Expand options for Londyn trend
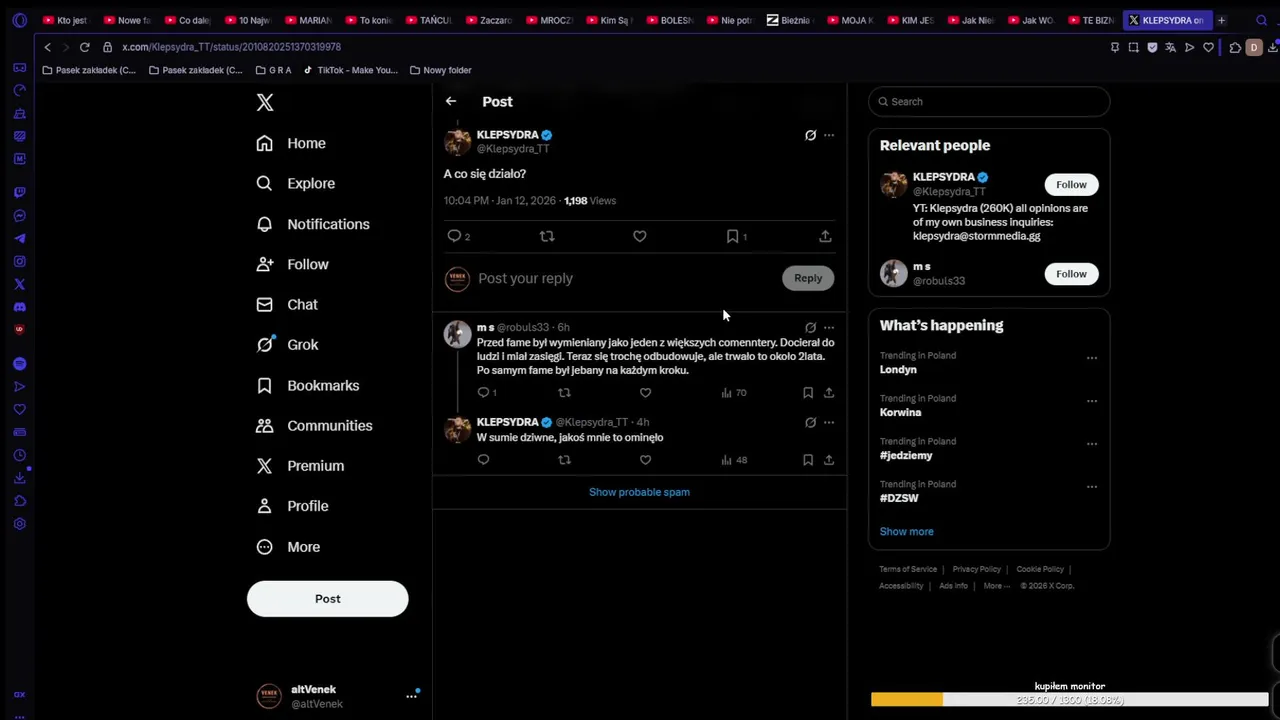This screenshot has width=1280, height=720. 1092,357
